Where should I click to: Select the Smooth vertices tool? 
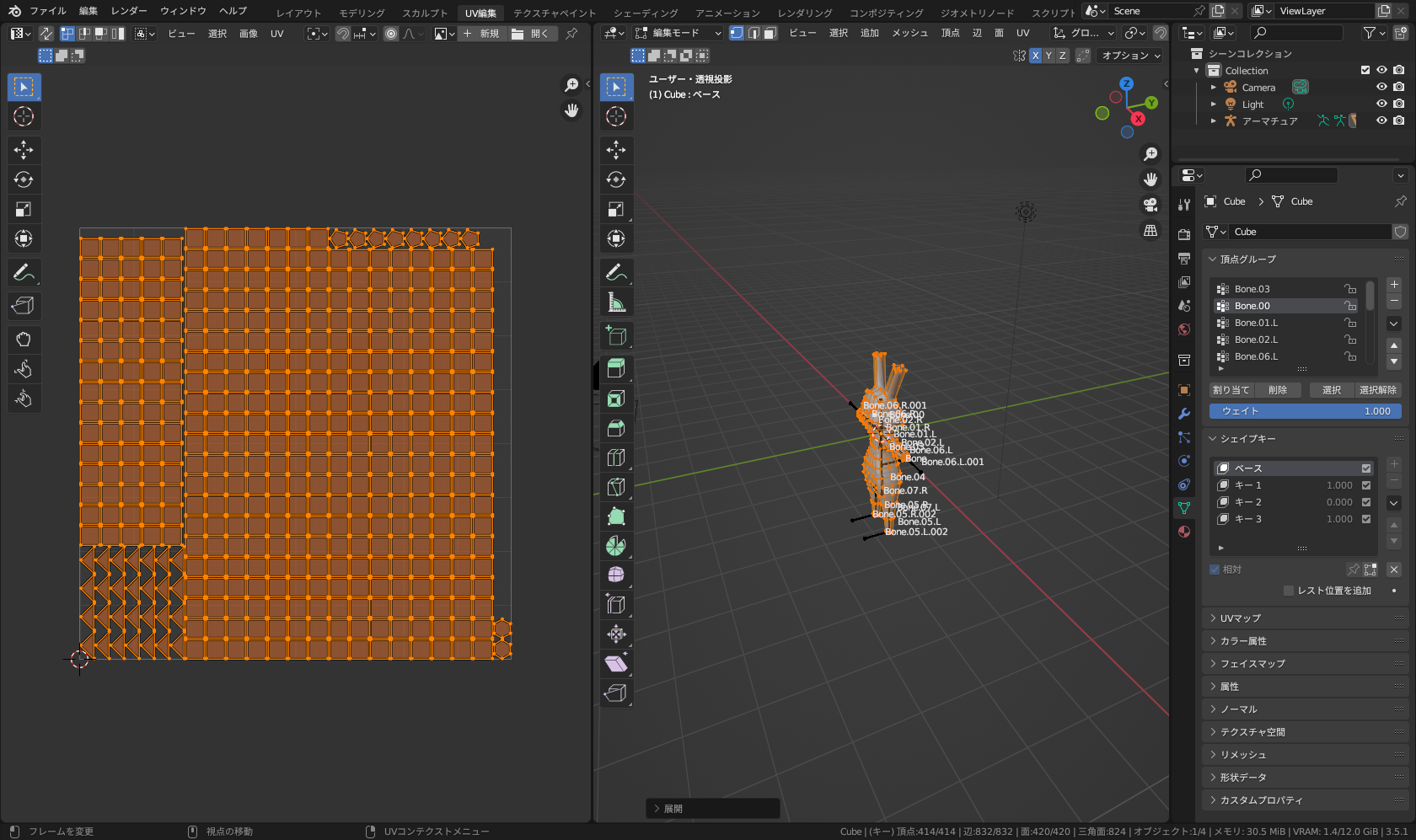point(616,575)
